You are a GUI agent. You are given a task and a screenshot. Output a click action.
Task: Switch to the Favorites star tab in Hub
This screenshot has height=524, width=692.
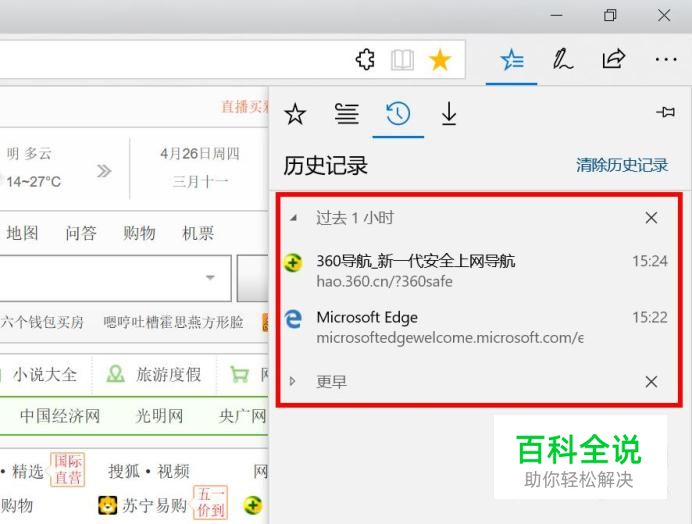pos(295,114)
